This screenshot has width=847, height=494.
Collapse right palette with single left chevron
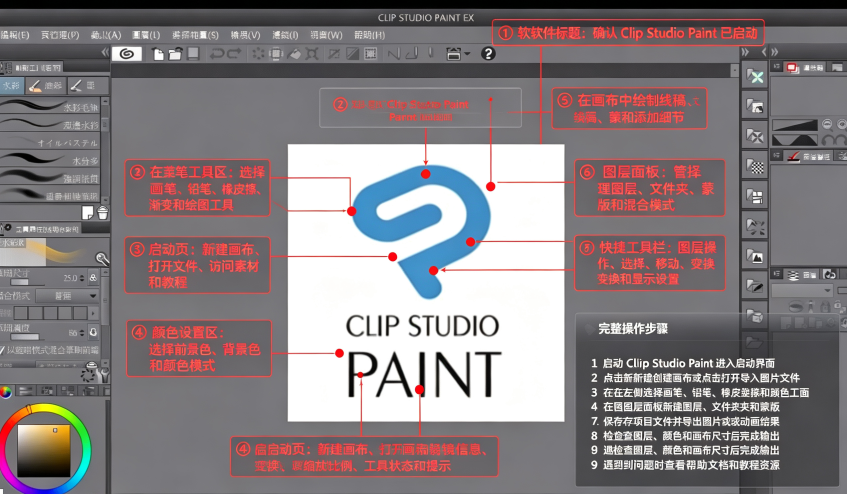[764, 52]
